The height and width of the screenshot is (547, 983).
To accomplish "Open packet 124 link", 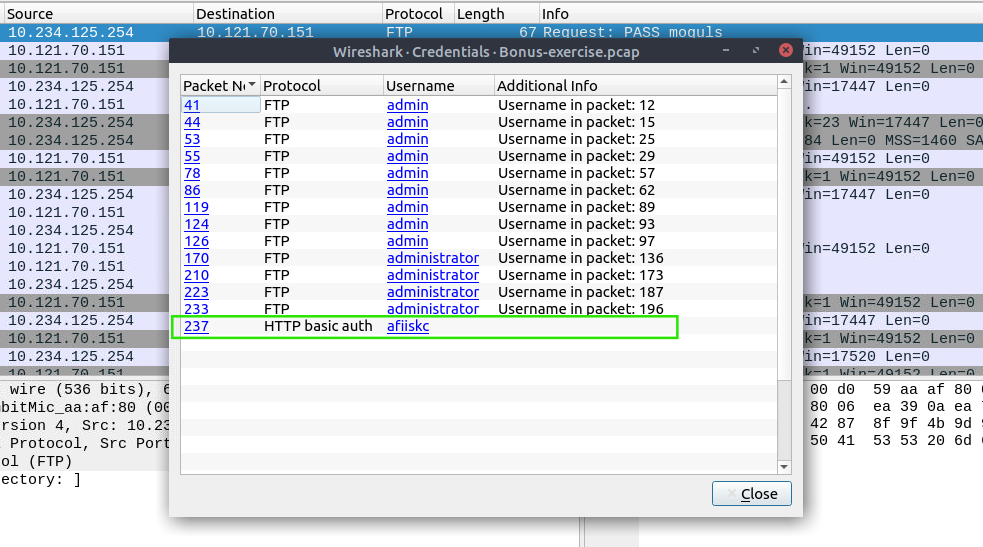I will (x=196, y=224).
